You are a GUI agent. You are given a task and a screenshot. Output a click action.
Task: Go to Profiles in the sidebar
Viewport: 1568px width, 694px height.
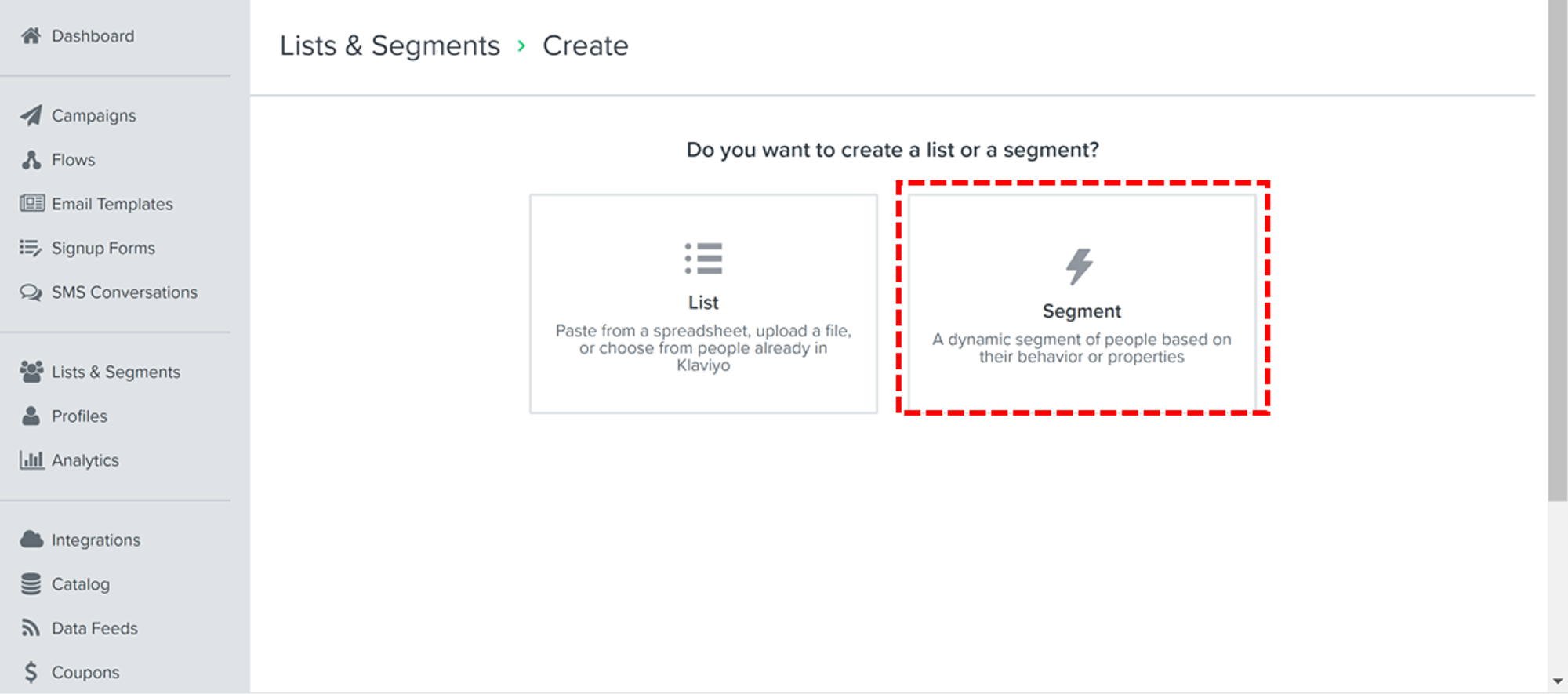click(x=79, y=416)
